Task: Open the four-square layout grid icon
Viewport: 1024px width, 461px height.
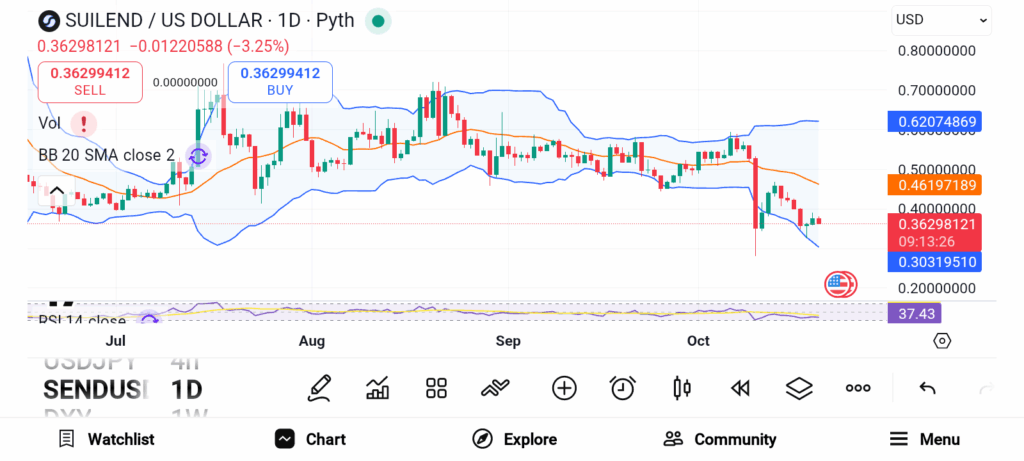Action: point(436,388)
